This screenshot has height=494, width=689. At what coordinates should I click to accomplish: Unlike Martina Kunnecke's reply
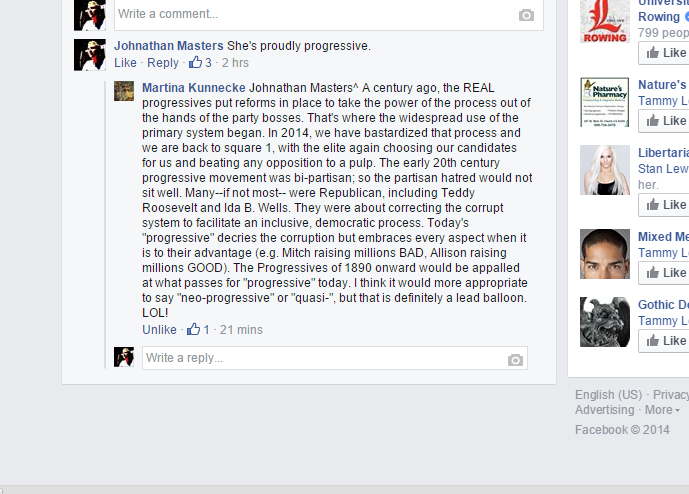click(159, 330)
